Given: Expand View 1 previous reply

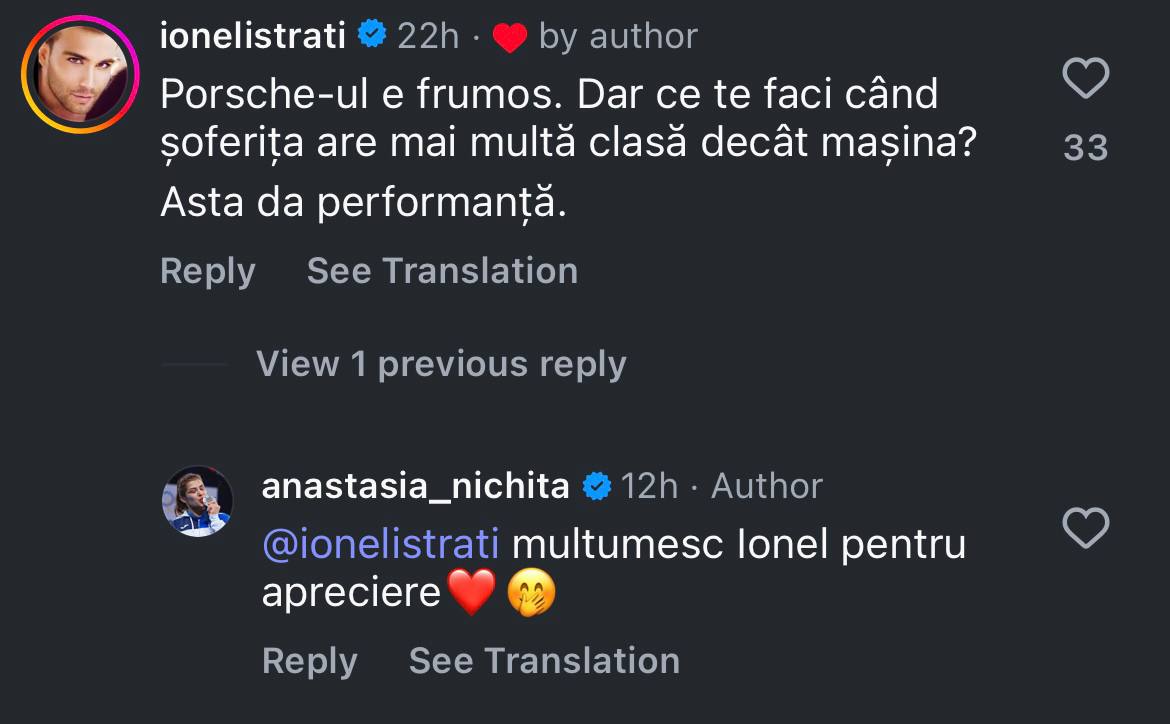Looking at the screenshot, I should point(441,363).
